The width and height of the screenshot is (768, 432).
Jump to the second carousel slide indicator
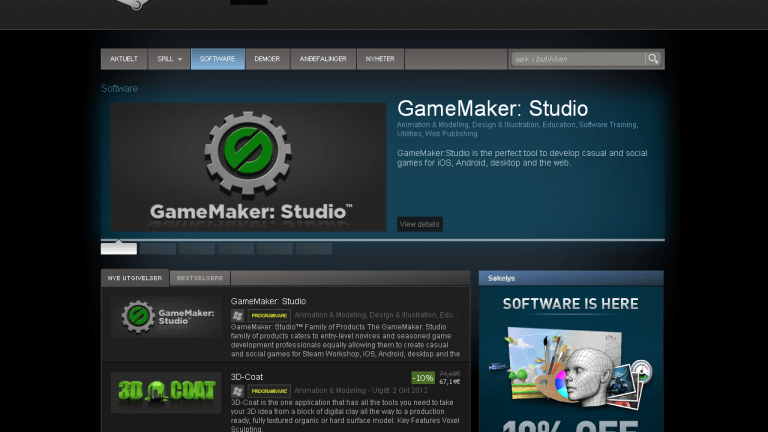[158, 248]
